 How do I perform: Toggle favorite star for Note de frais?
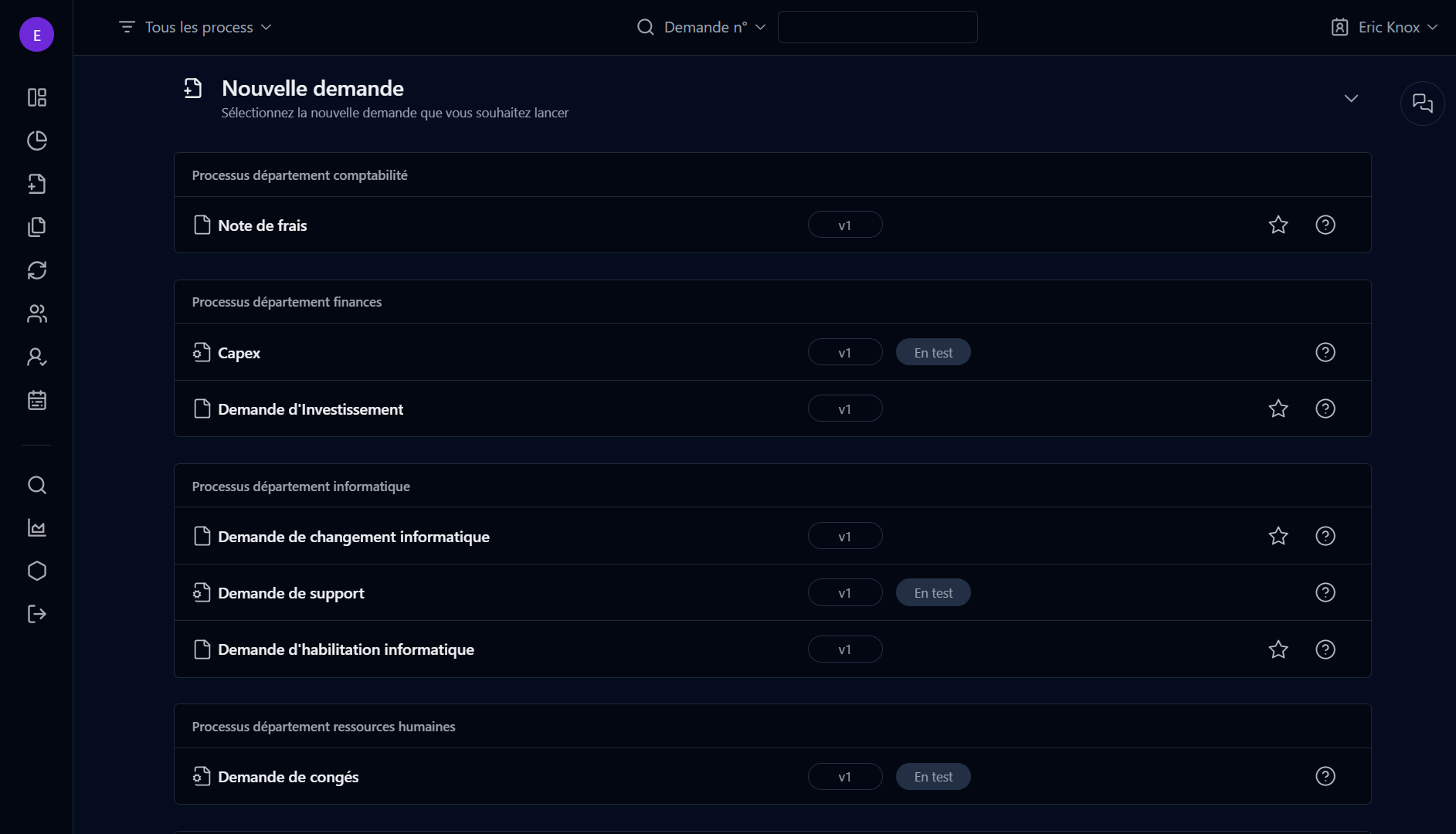(x=1278, y=225)
